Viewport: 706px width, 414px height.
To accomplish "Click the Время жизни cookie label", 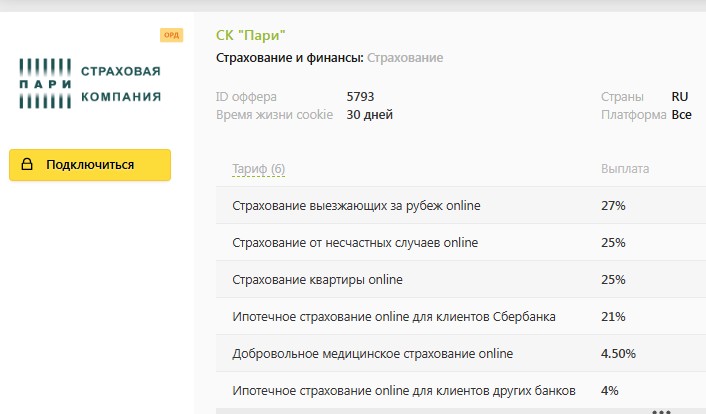I will click(x=274, y=115).
